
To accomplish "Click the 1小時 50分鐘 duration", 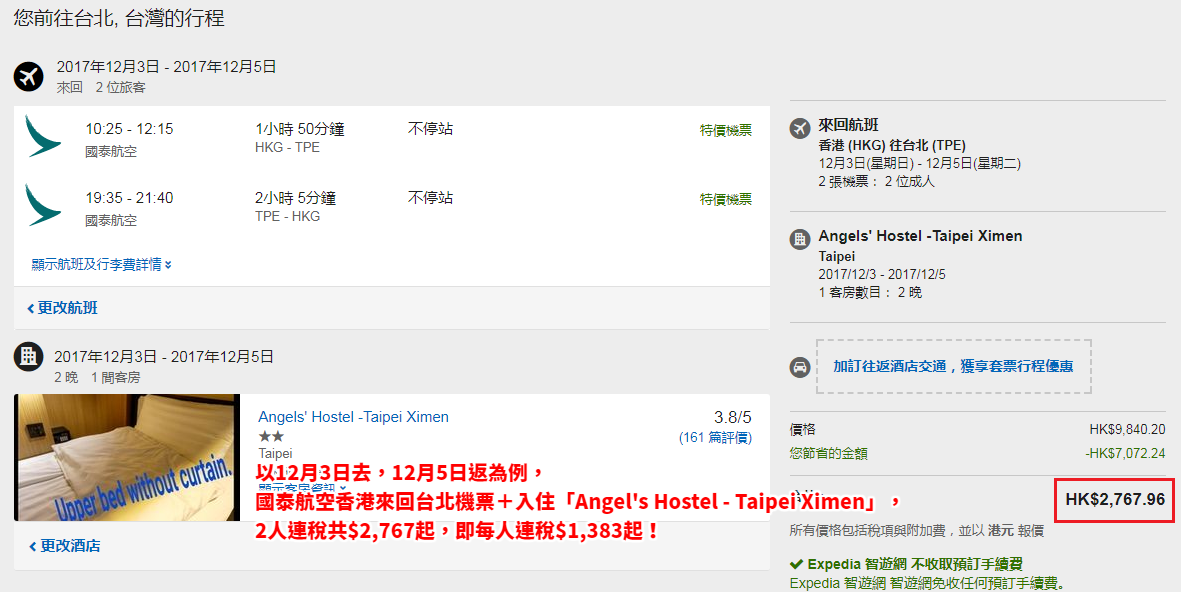I will point(300,130).
